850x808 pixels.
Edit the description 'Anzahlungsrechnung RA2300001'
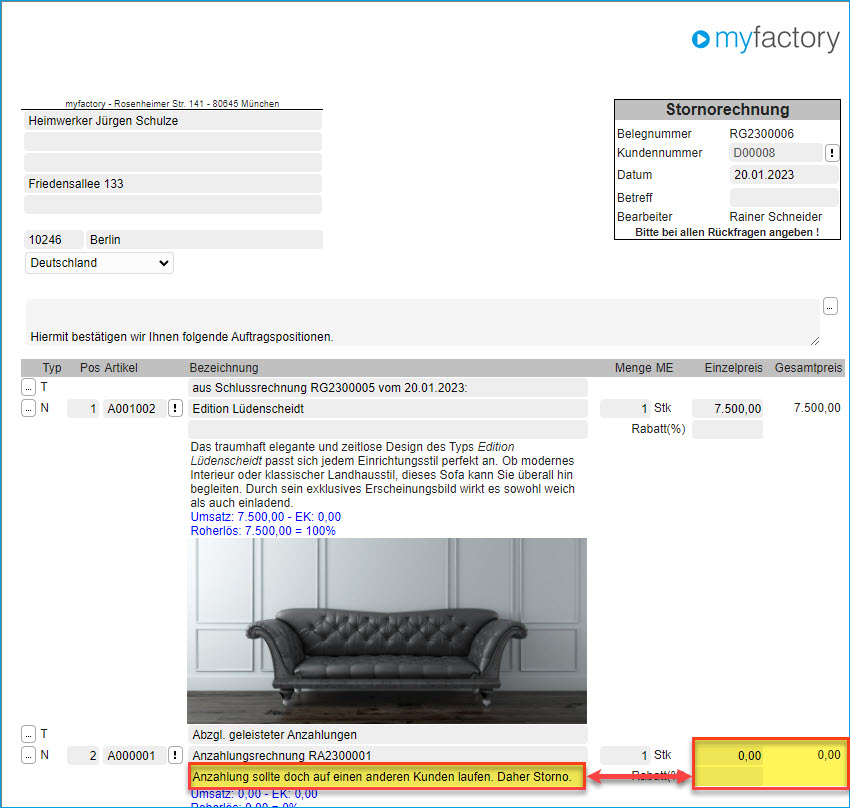388,755
